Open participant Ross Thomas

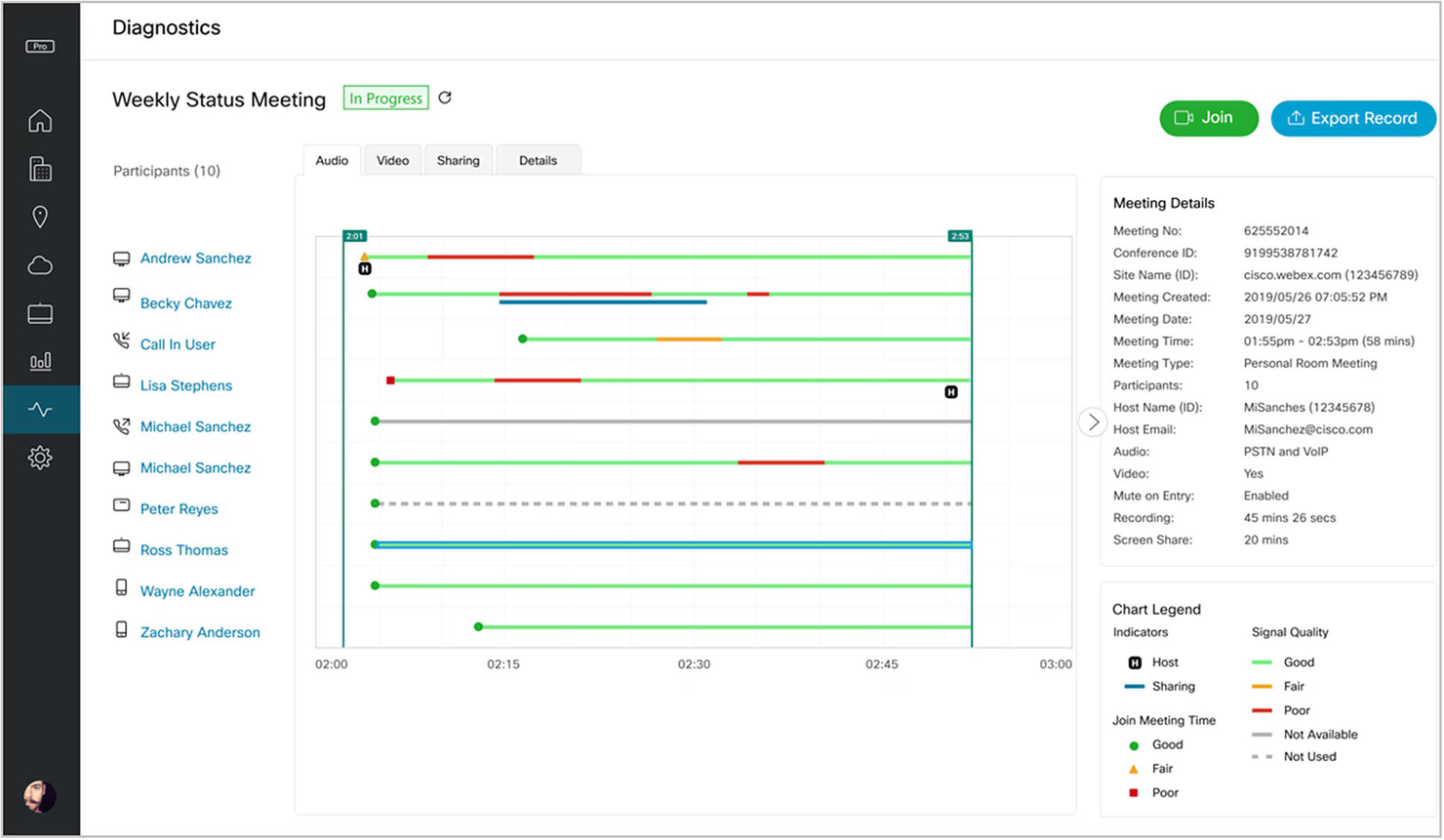pyautogui.click(x=184, y=550)
